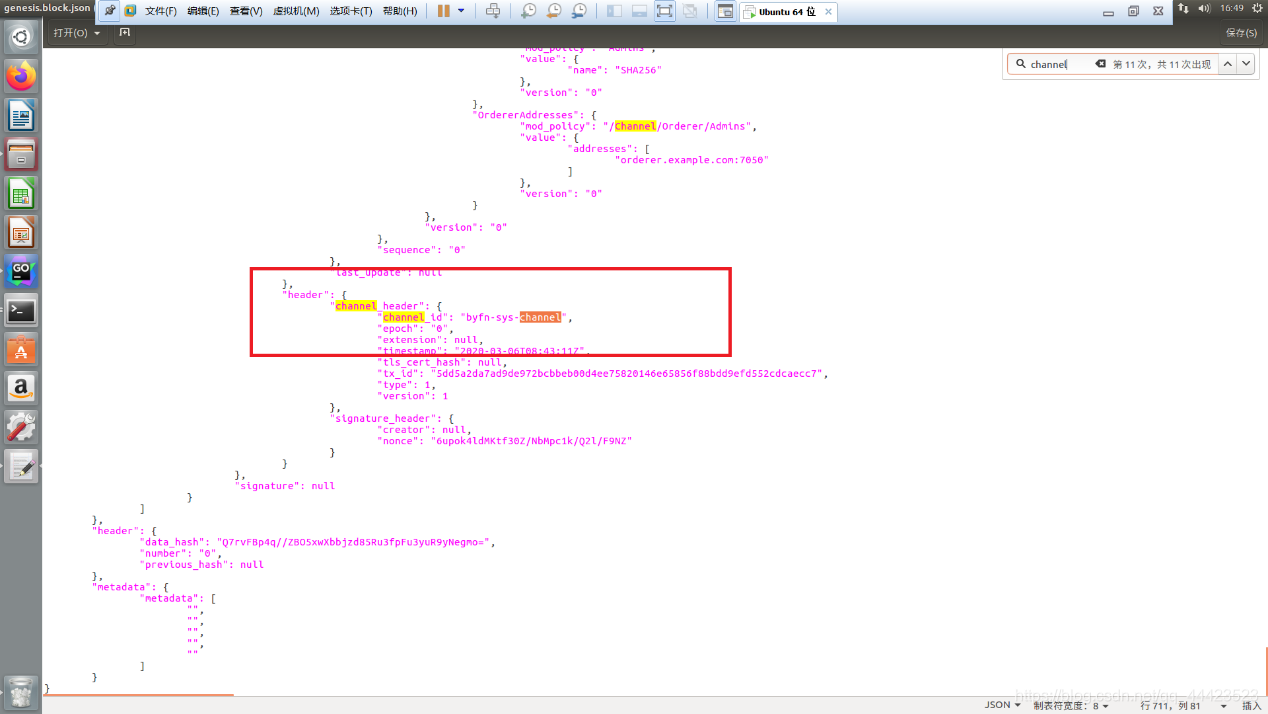The height and width of the screenshot is (714, 1268).
Task: Click the "previous_hash": null line
Action: coord(202,565)
